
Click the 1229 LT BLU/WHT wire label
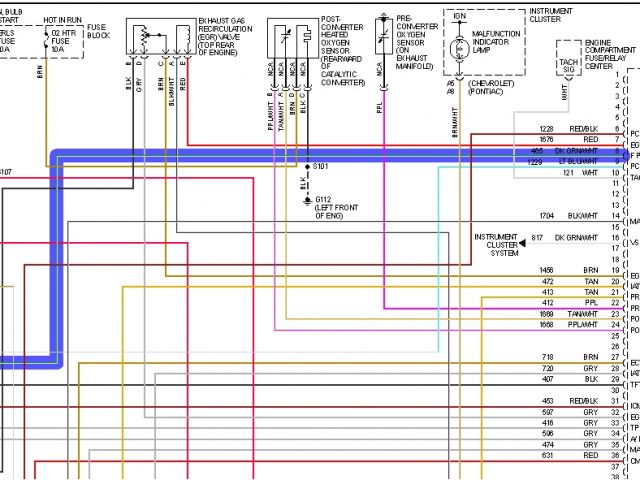(x=566, y=162)
